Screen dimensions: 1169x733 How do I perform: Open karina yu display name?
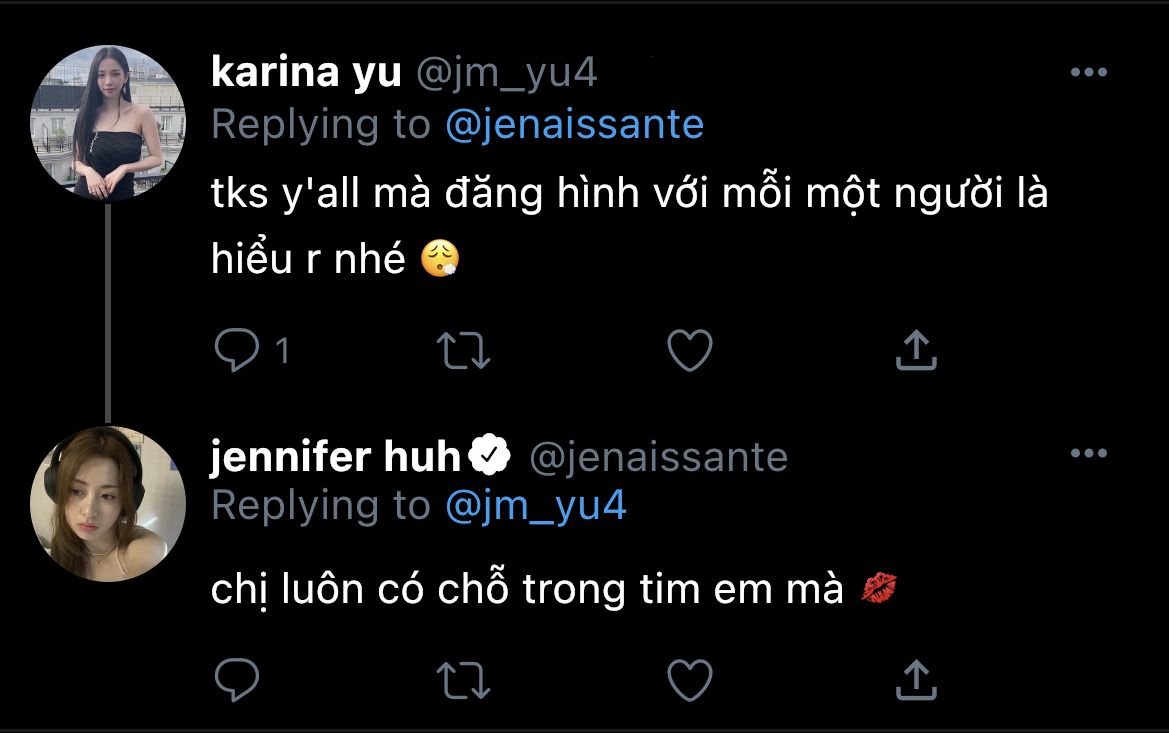(306, 73)
